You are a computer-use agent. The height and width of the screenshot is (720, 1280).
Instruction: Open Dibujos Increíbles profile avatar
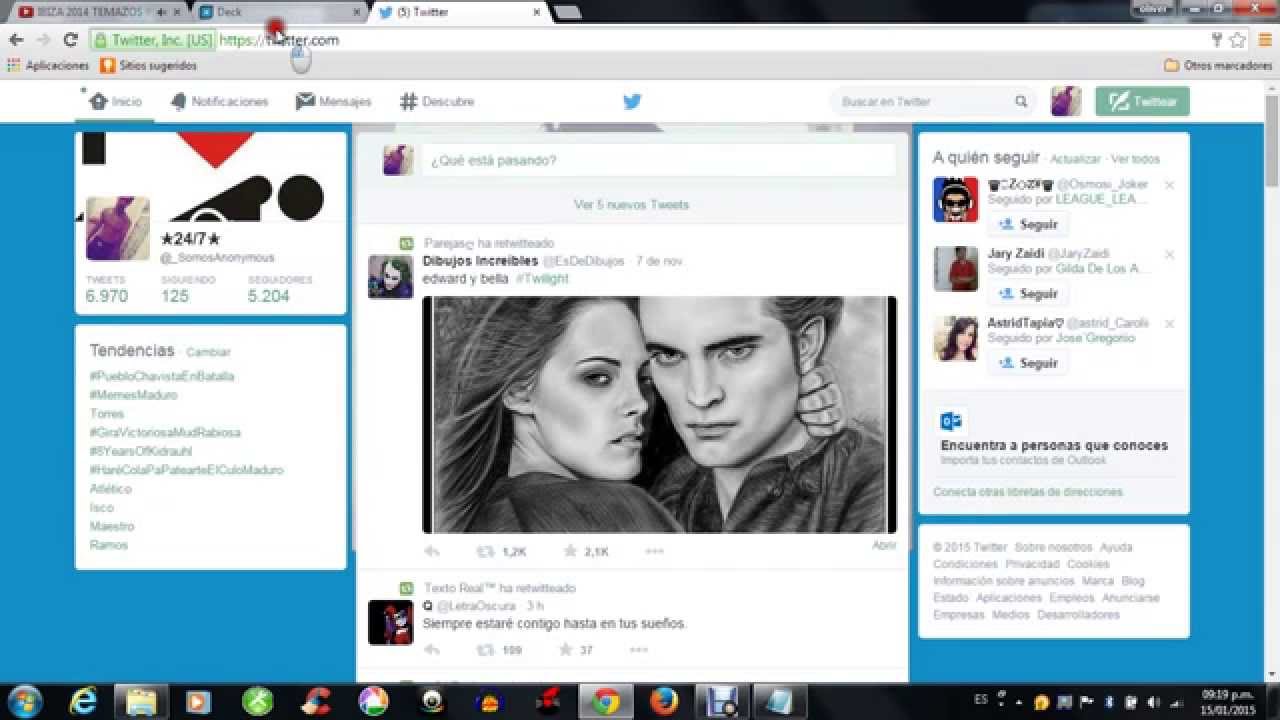[x=390, y=276]
